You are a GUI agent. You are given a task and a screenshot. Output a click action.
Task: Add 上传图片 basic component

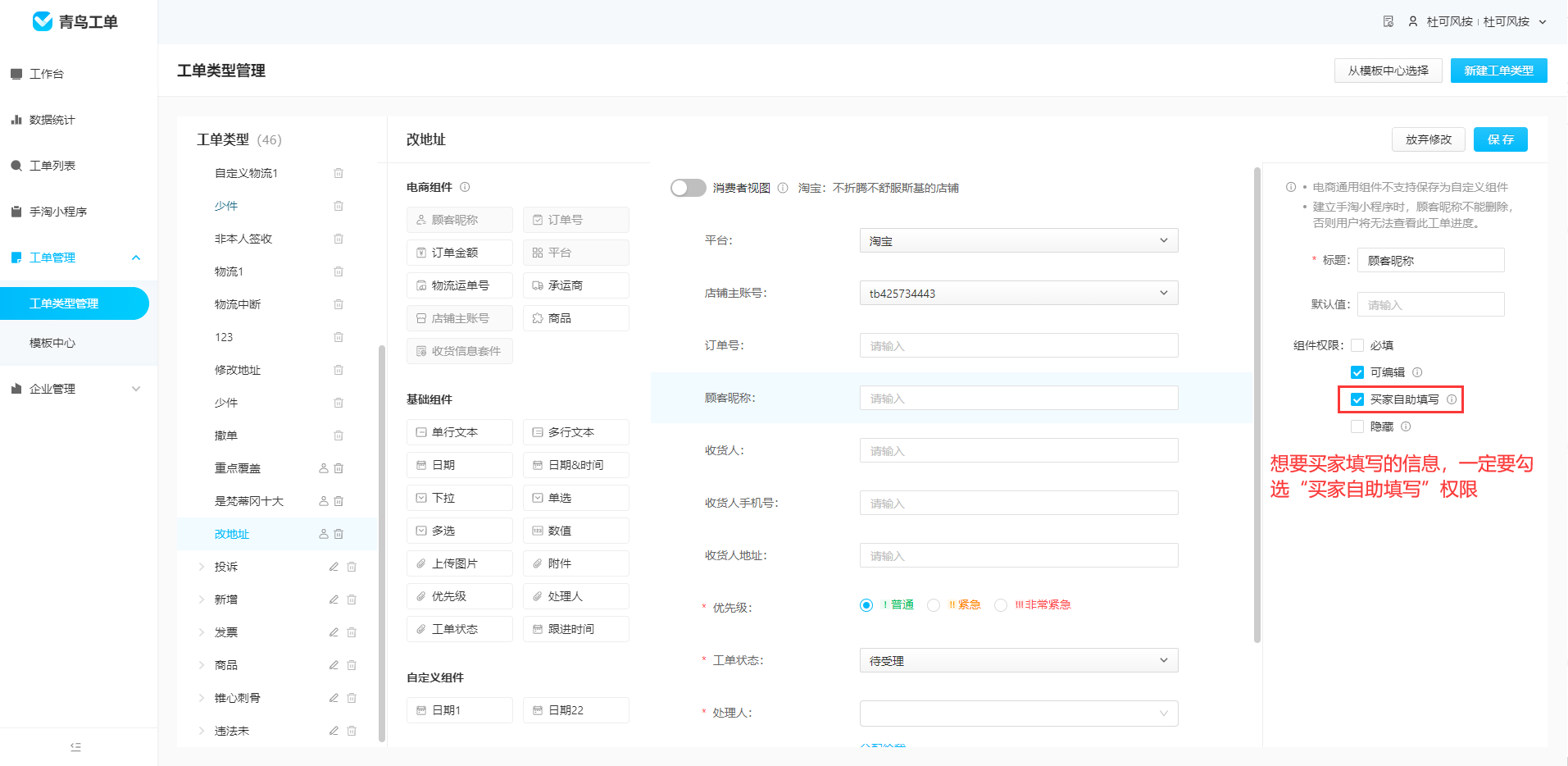click(460, 563)
